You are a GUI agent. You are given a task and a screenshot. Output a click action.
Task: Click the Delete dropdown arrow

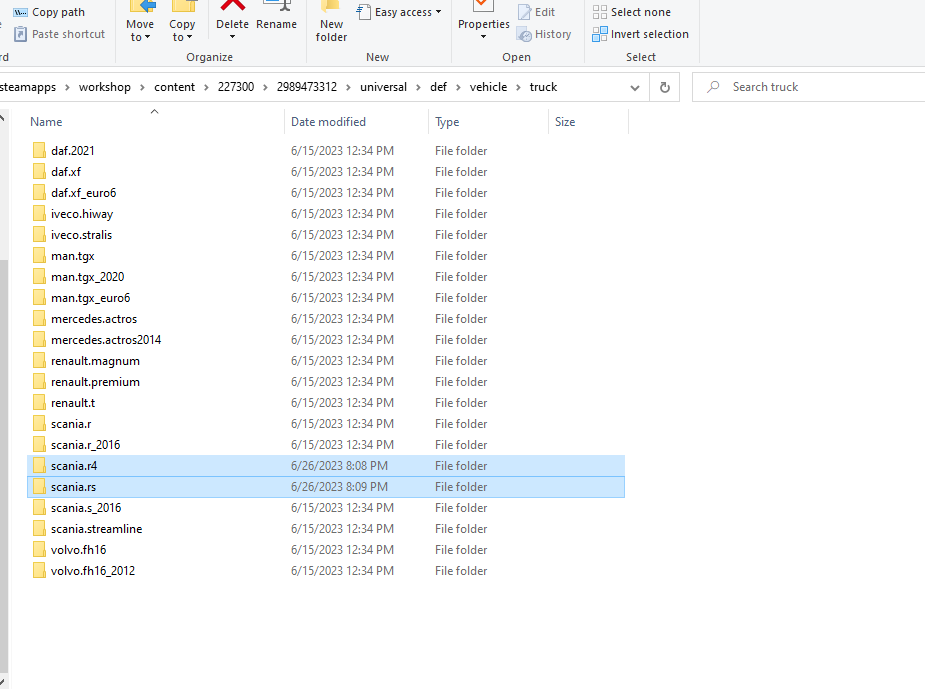(232, 37)
